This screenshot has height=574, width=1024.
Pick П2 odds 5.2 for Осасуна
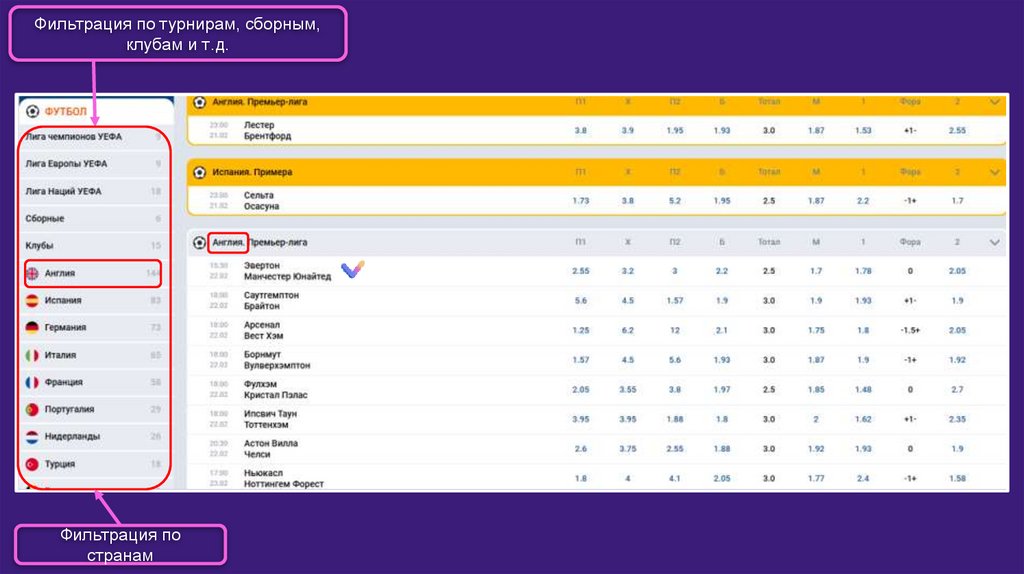[x=675, y=200]
